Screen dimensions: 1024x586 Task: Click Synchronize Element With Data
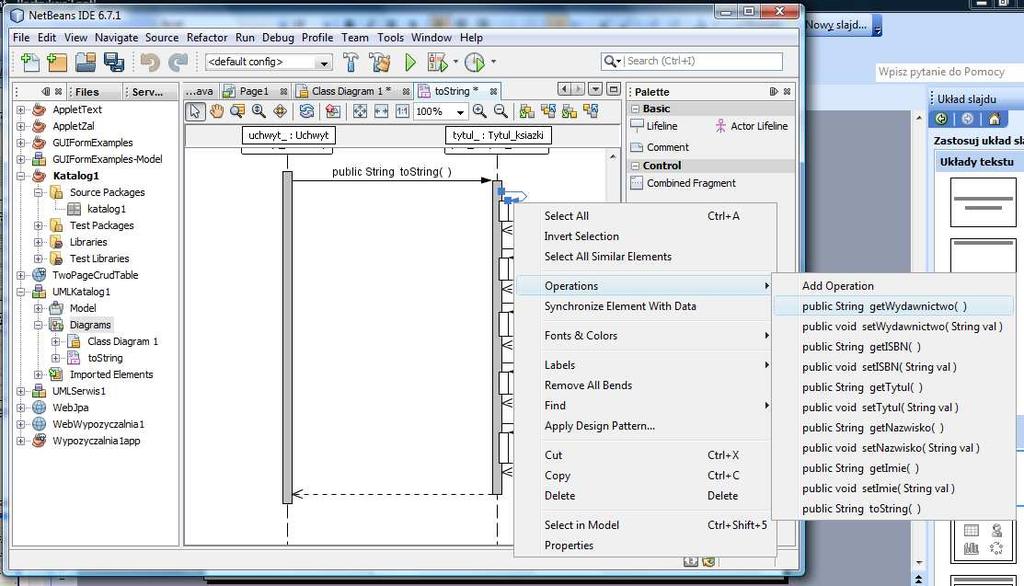620,306
